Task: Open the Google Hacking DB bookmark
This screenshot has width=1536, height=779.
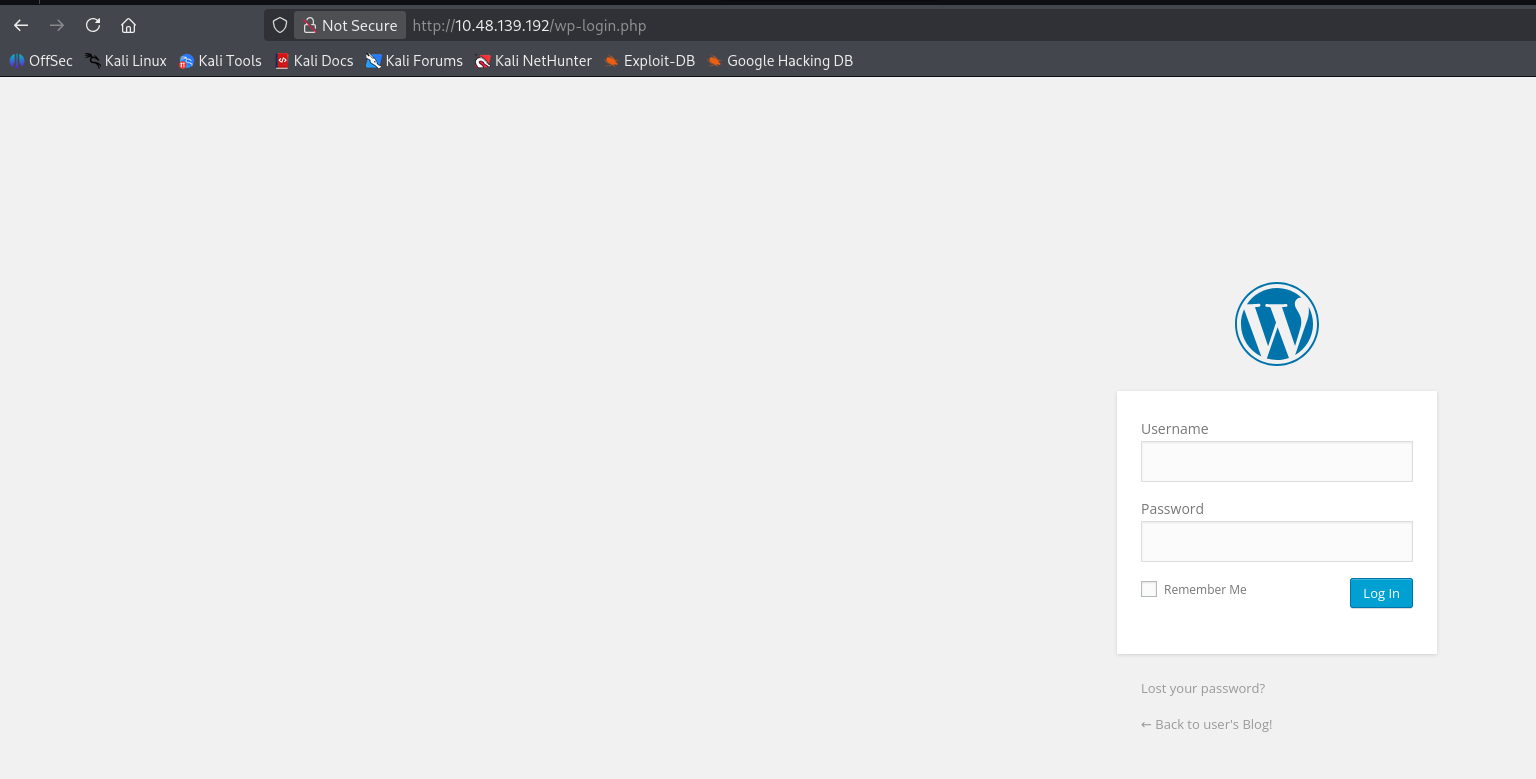Action: [780, 61]
